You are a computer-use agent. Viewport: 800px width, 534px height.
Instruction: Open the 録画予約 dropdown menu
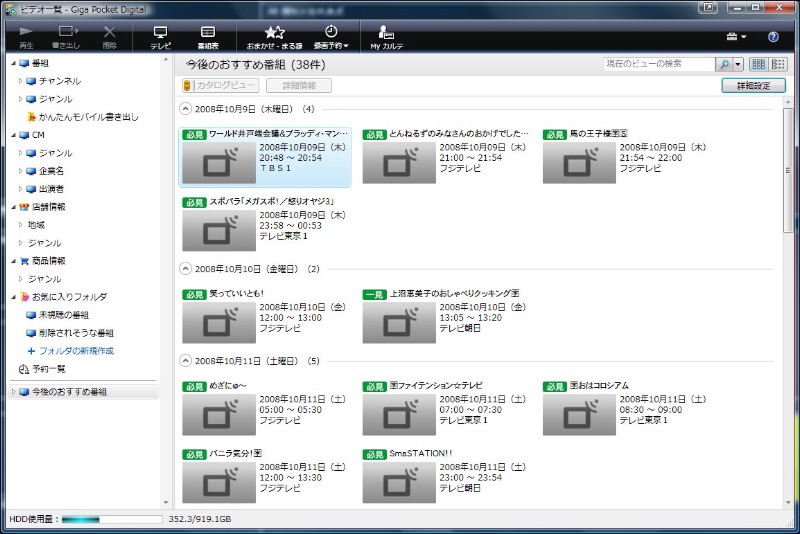pos(331,37)
